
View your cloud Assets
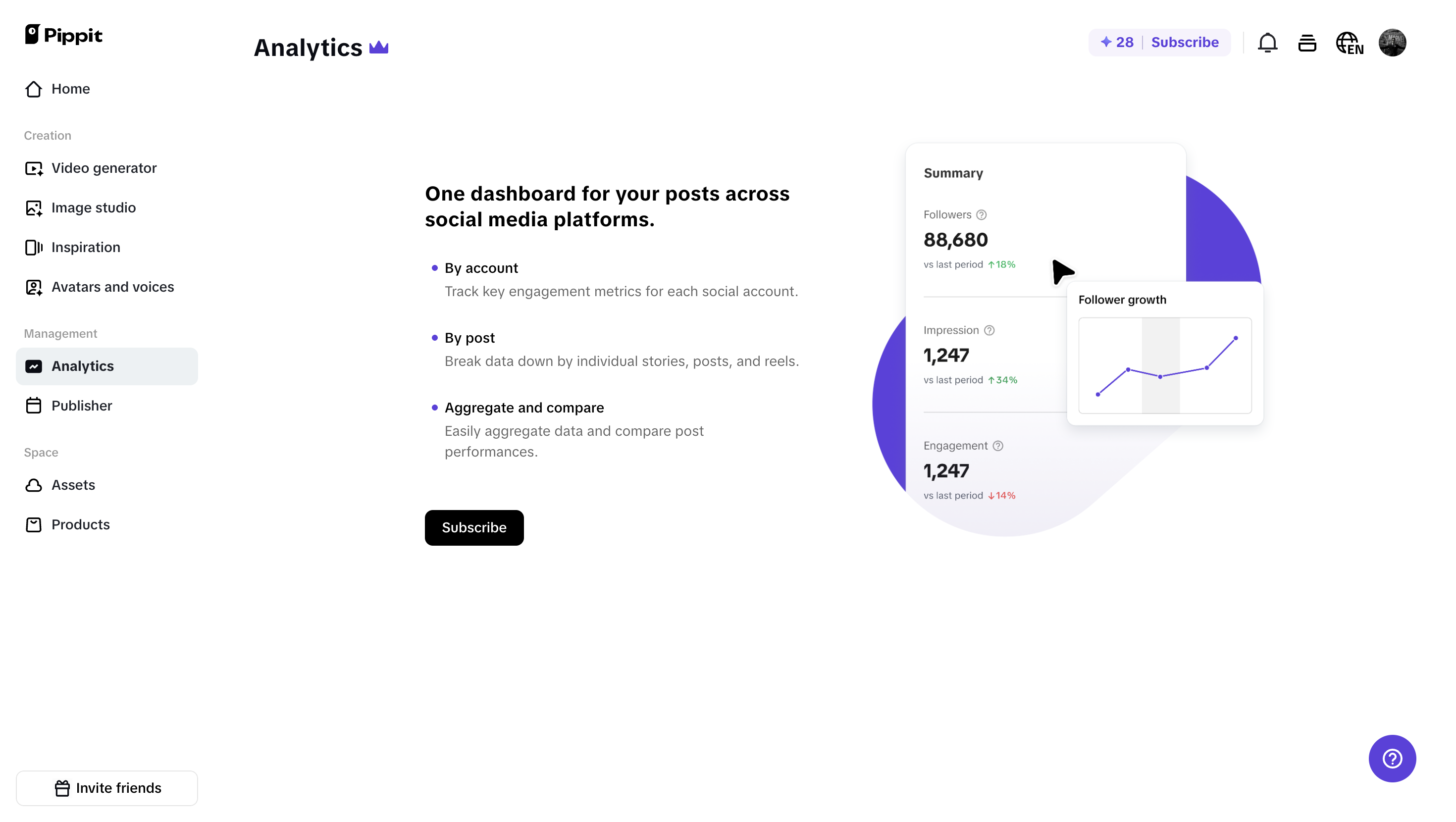tap(73, 484)
